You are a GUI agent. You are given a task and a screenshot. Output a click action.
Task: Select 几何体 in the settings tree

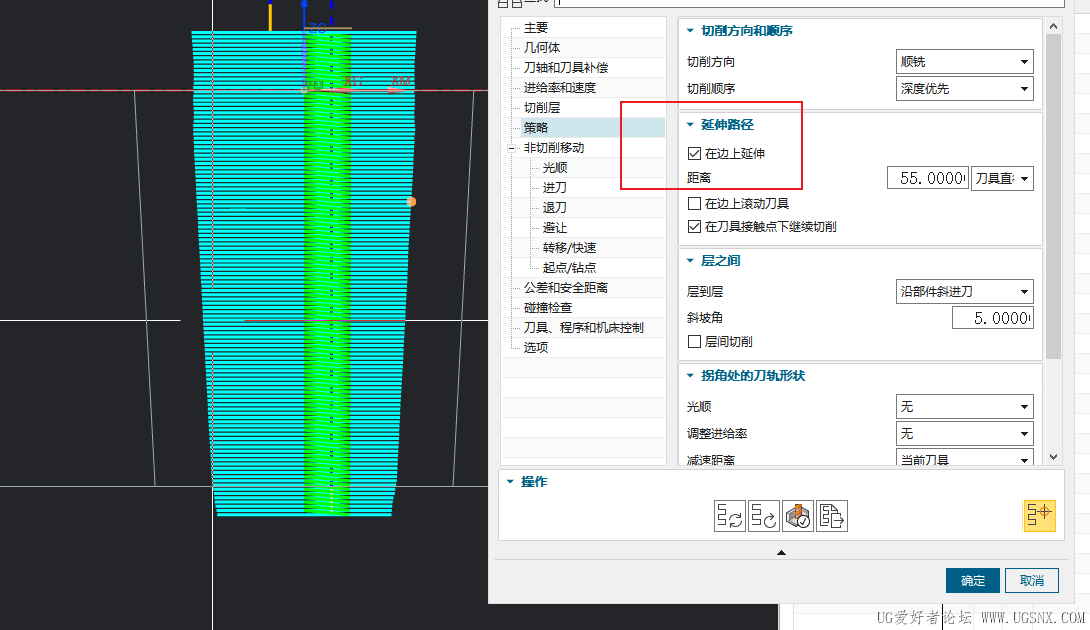point(542,48)
